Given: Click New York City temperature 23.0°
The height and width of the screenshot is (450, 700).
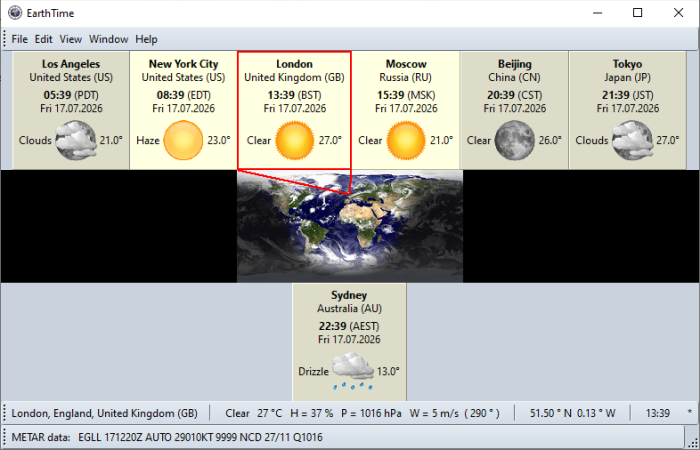Looking at the screenshot, I should point(219,140).
